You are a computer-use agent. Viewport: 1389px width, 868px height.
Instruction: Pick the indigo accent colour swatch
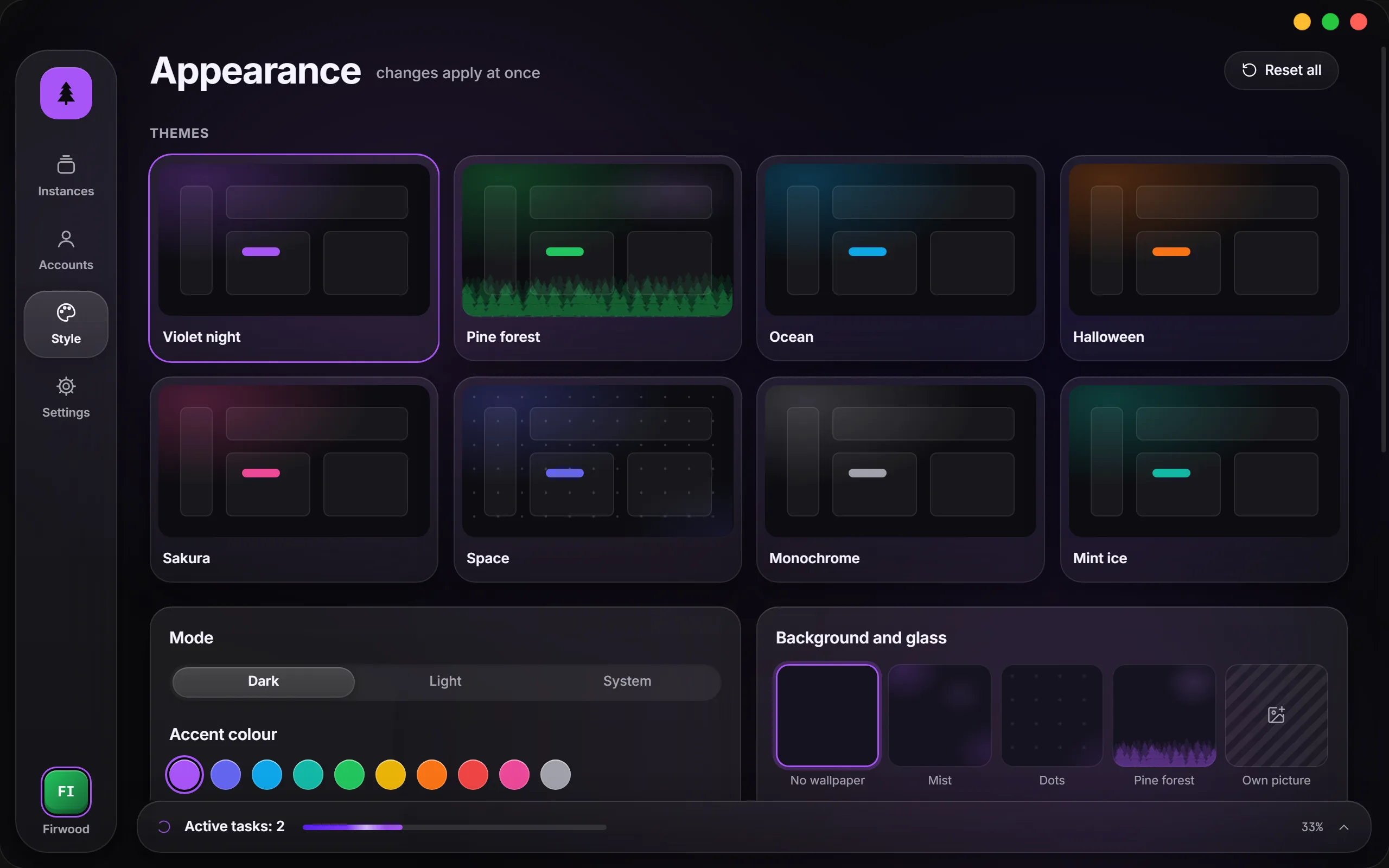pos(226,775)
